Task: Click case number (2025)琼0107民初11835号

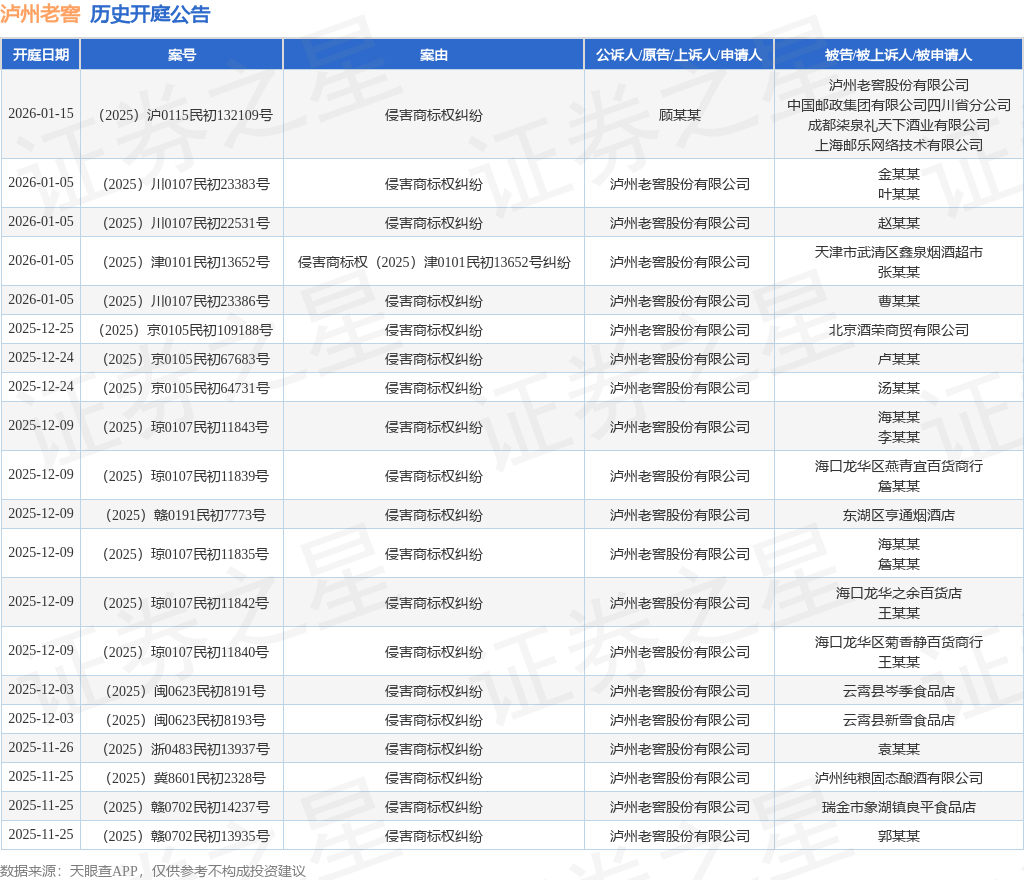Action: click(x=185, y=554)
